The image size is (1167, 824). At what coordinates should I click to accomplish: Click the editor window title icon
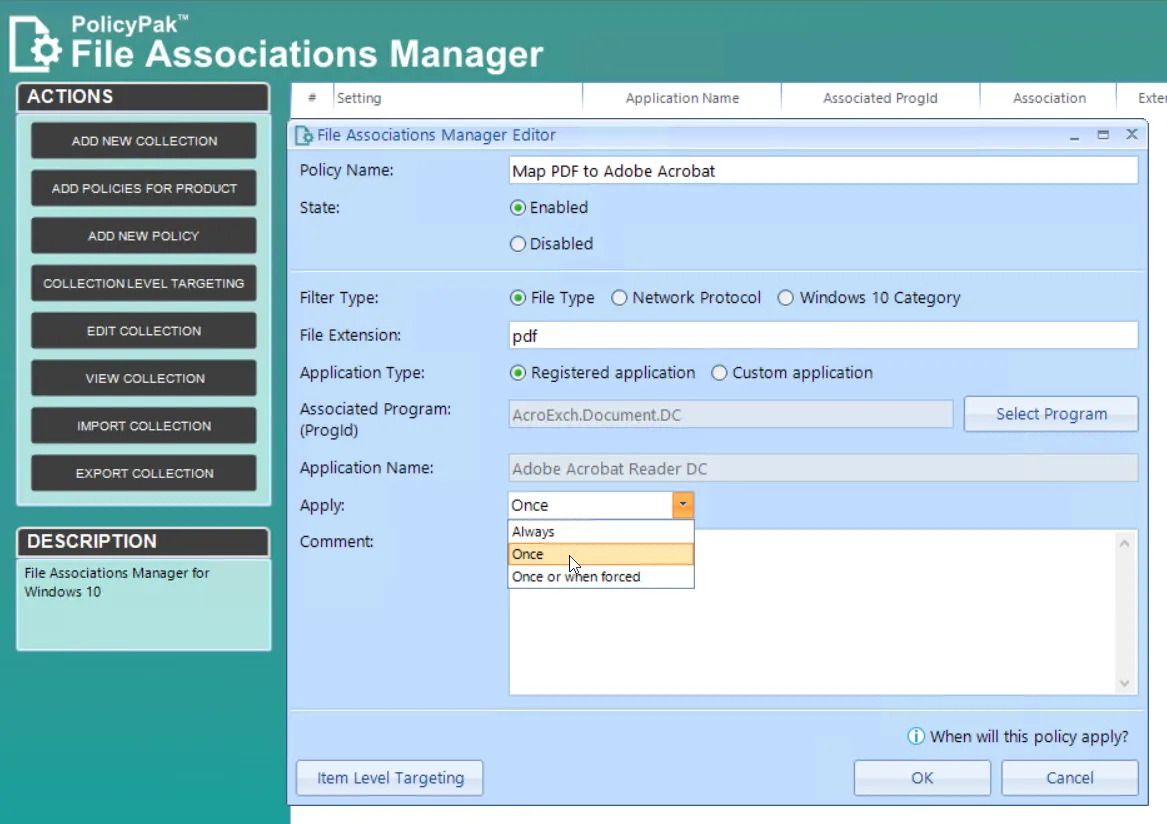tap(304, 135)
